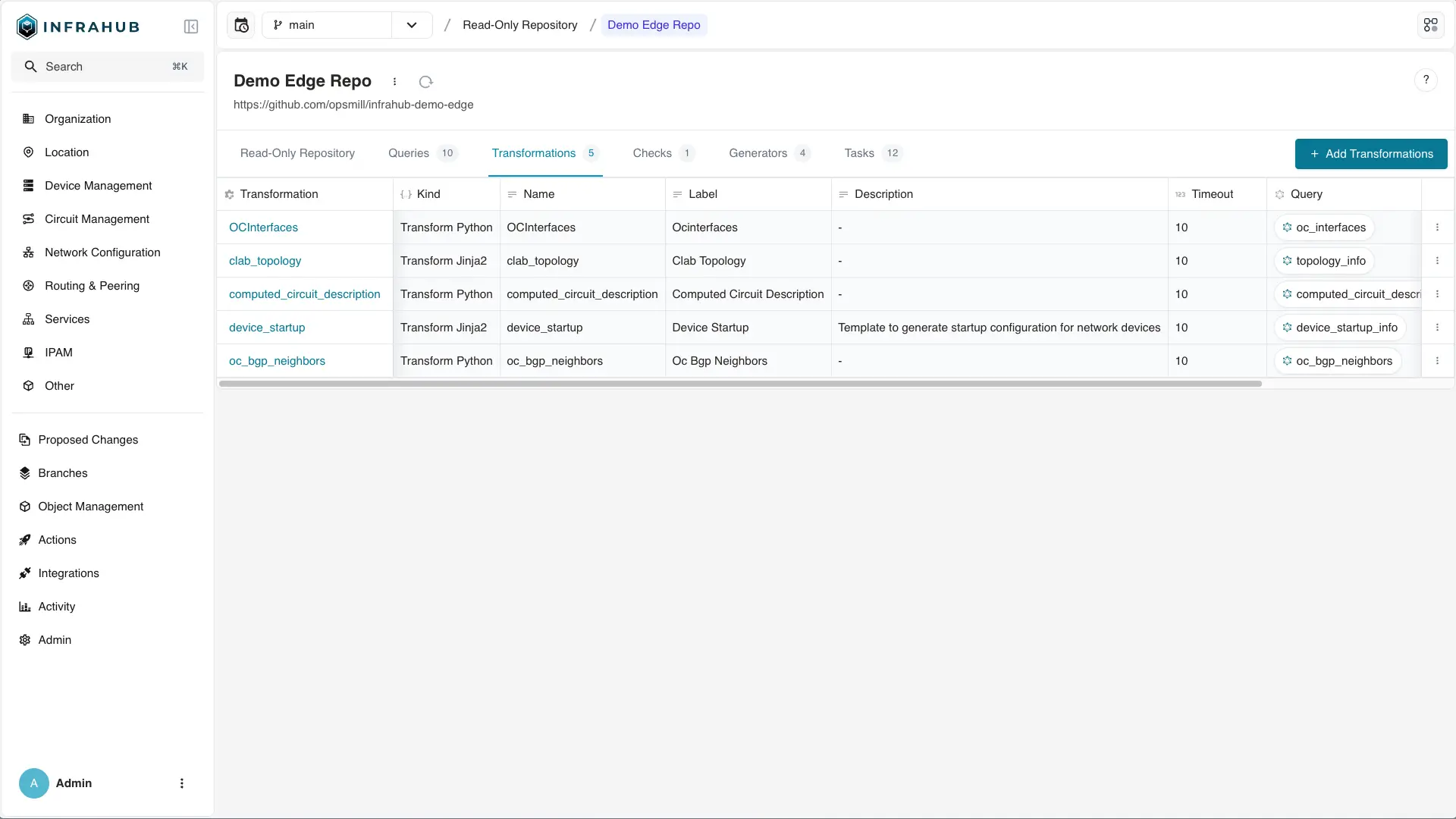Switch to Checks tab
This screenshot has width=1456, height=819.
(x=664, y=153)
